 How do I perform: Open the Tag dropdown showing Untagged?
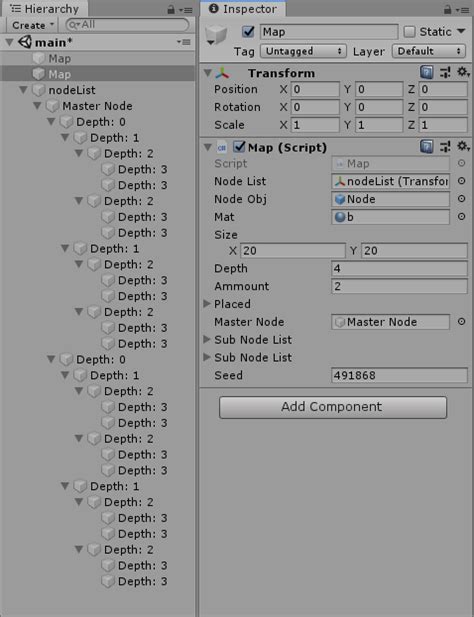(x=304, y=51)
